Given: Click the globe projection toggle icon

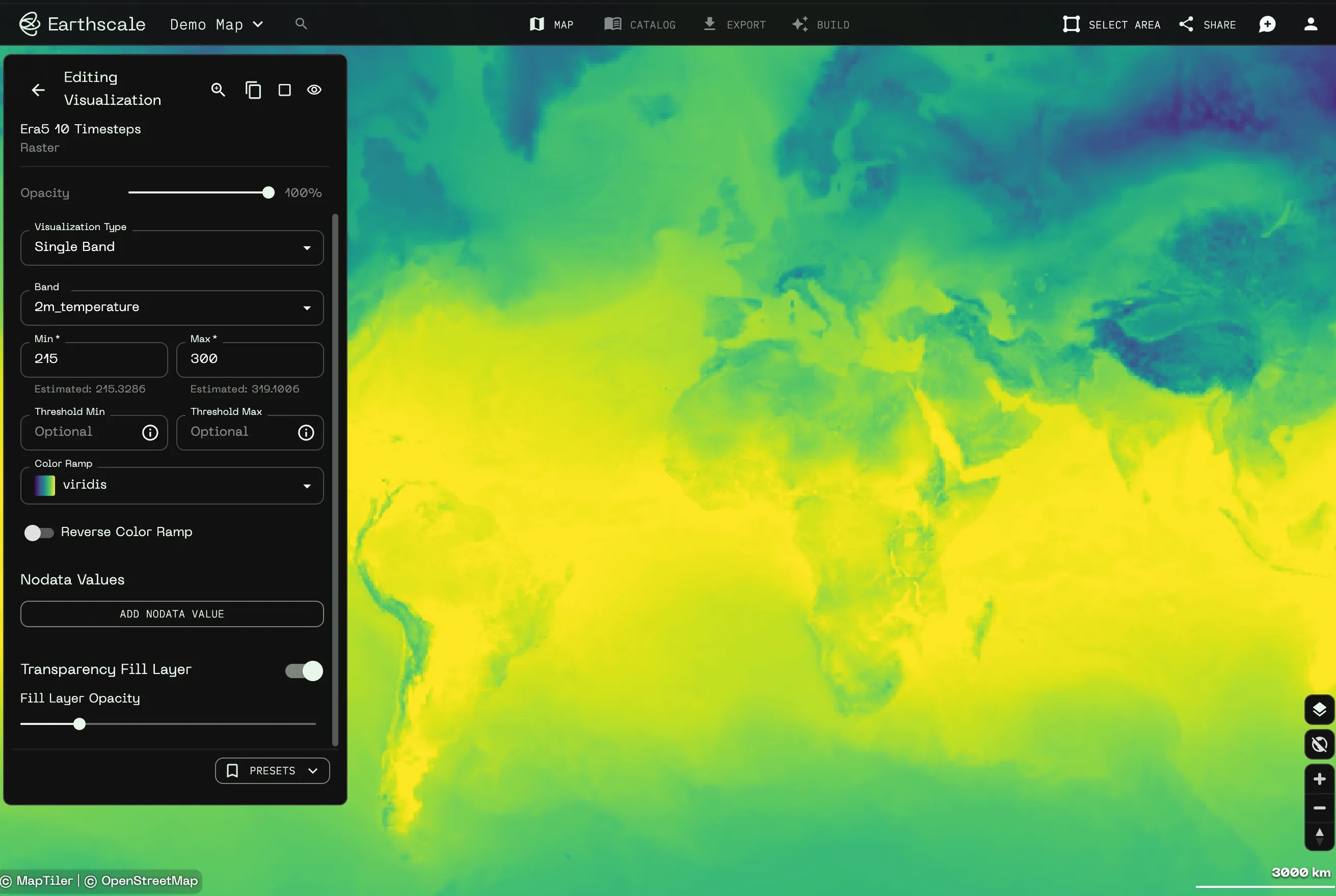Looking at the screenshot, I should click(1319, 744).
